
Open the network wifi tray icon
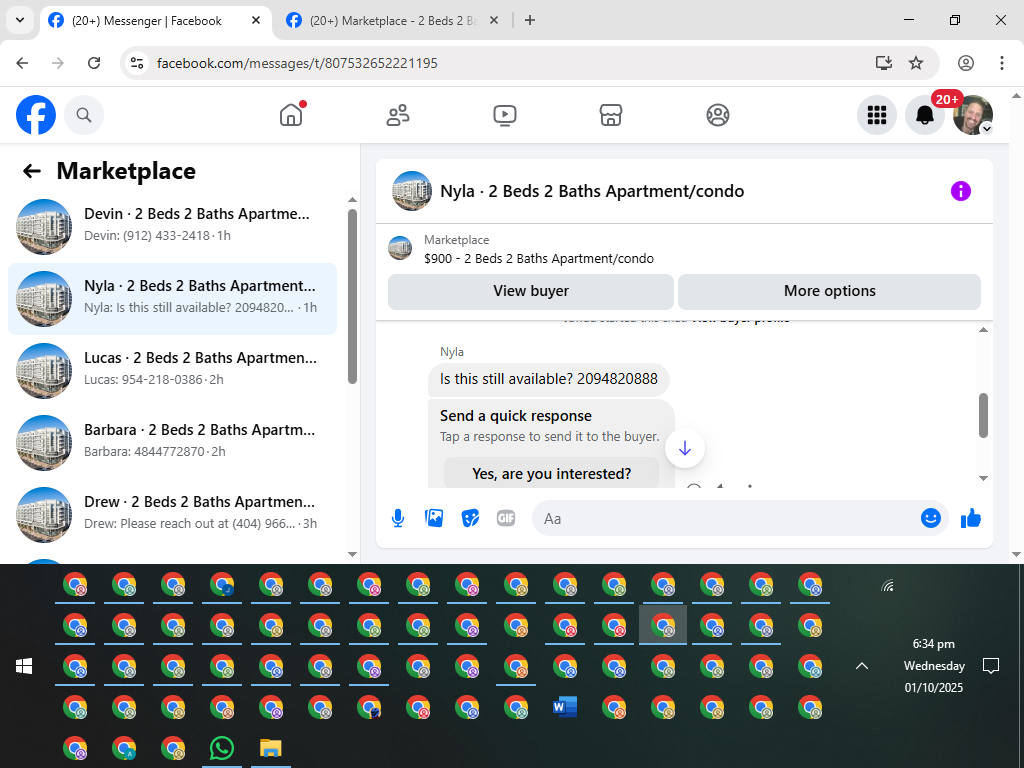pyautogui.click(x=887, y=586)
